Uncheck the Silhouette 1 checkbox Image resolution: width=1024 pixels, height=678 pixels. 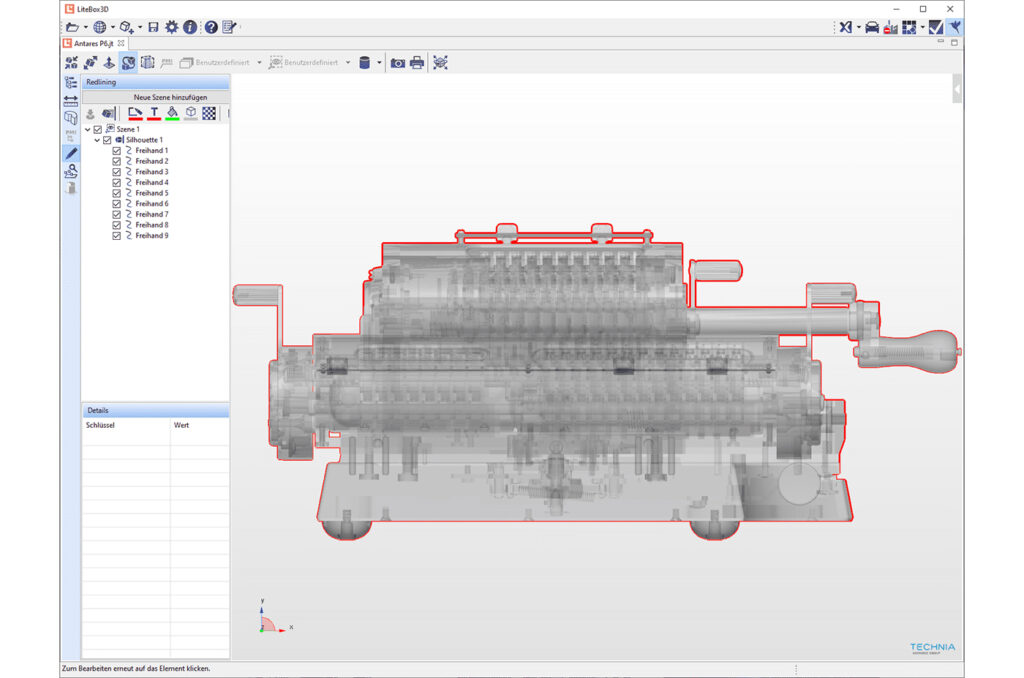[107, 140]
